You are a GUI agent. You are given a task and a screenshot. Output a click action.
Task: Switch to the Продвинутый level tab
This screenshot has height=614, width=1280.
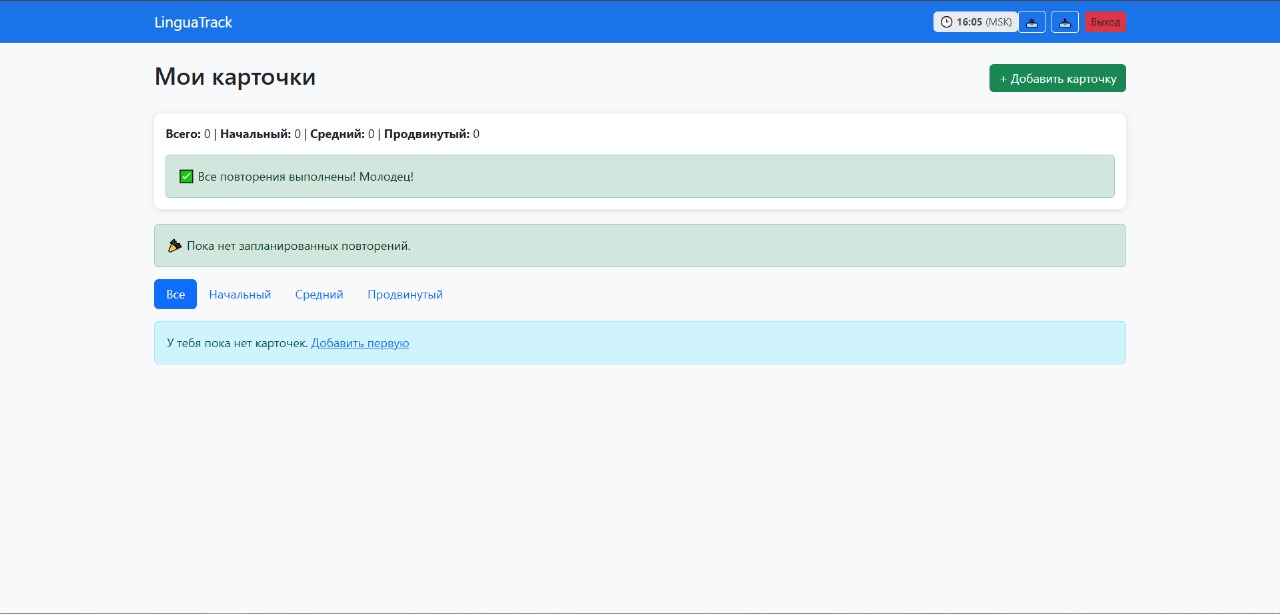pyautogui.click(x=405, y=294)
